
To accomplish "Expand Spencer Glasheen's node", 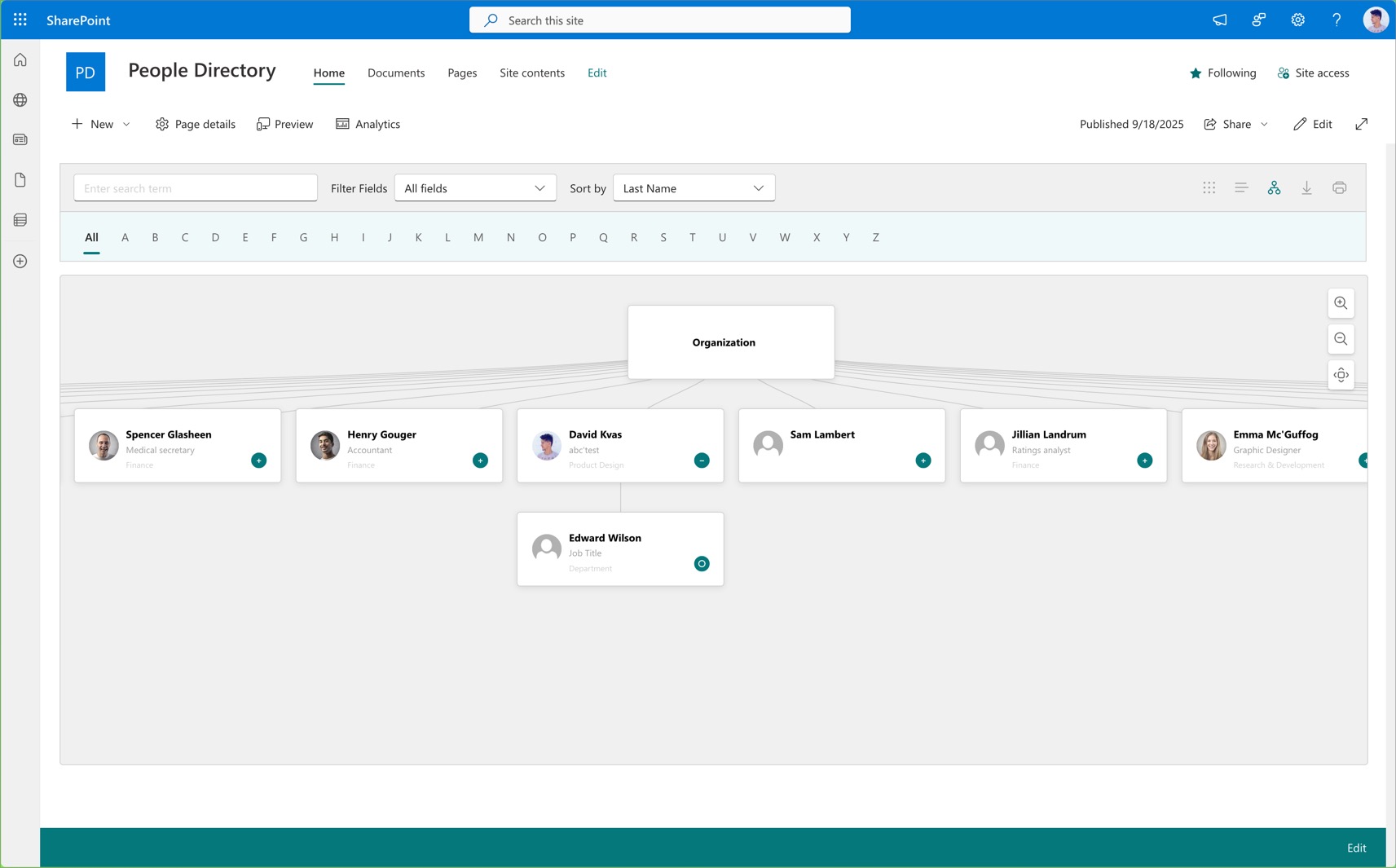I will pos(258,460).
